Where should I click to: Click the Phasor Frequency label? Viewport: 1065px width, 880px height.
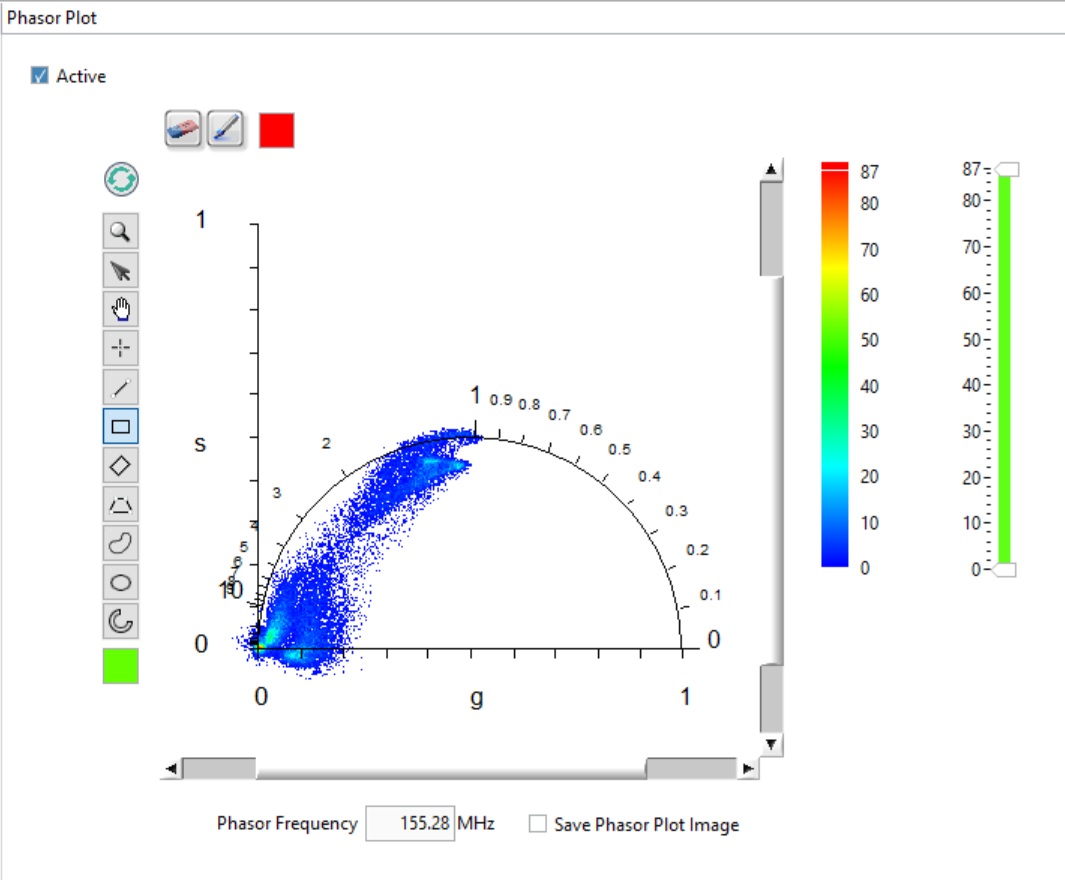287,823
